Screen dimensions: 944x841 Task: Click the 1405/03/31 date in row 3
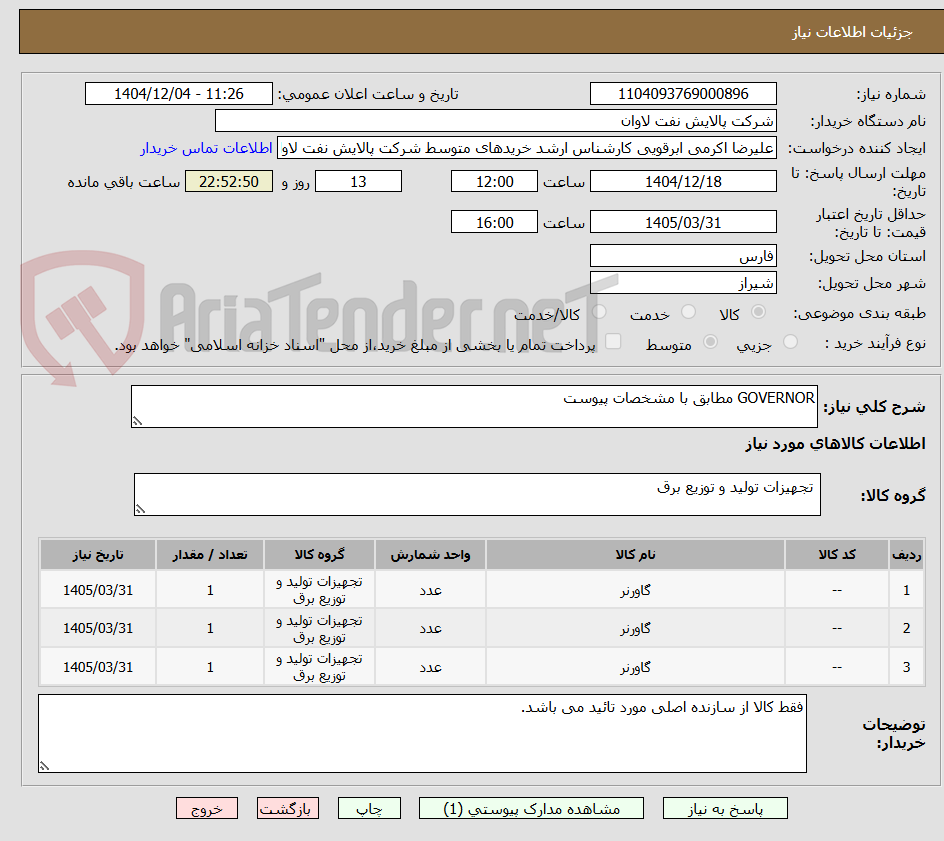[98, 667]
